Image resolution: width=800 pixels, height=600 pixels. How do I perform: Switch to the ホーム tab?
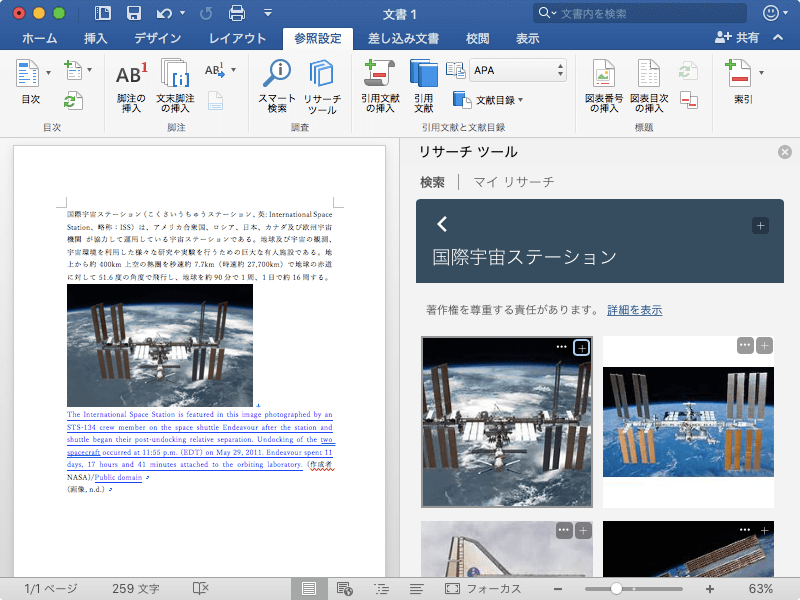click(40, 38)
